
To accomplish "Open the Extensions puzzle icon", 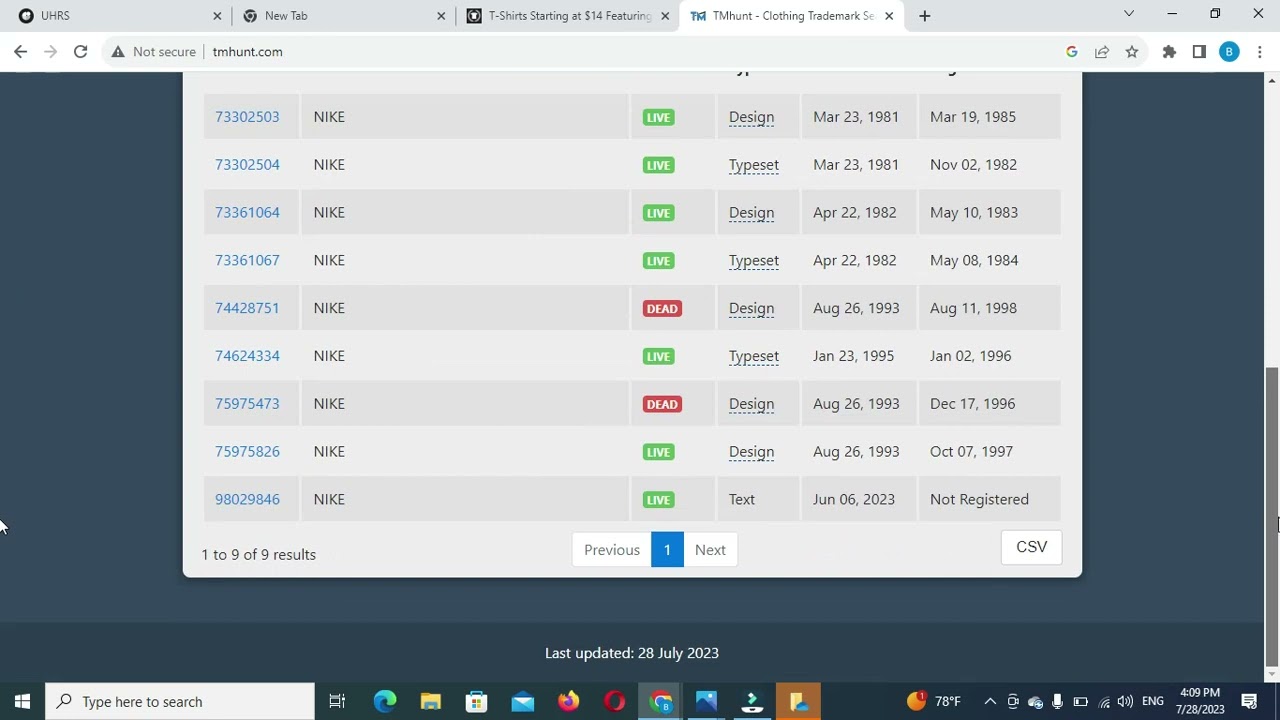I will (x=1169, y=52).
